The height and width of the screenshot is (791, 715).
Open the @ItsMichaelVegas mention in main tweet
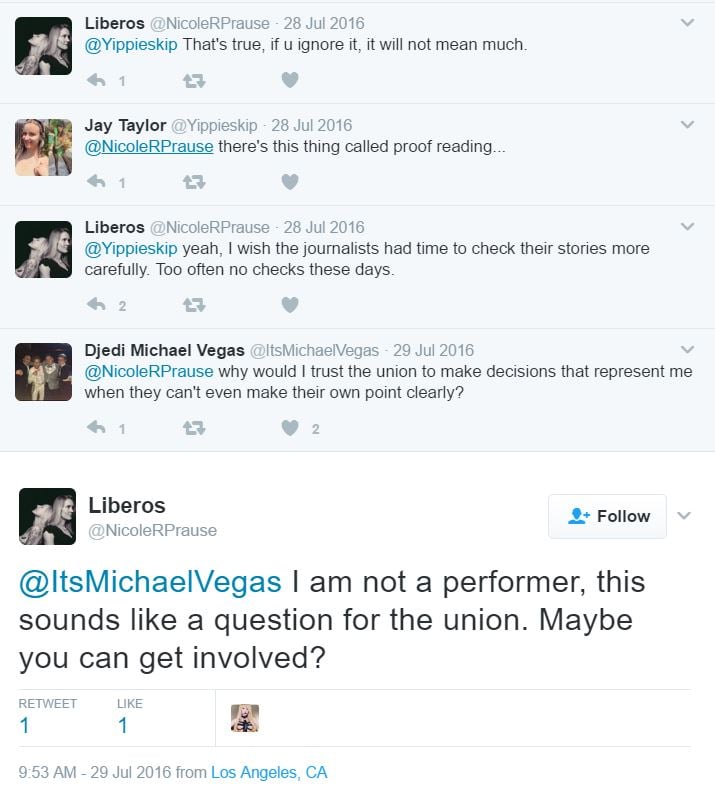[x=150, y=581]
